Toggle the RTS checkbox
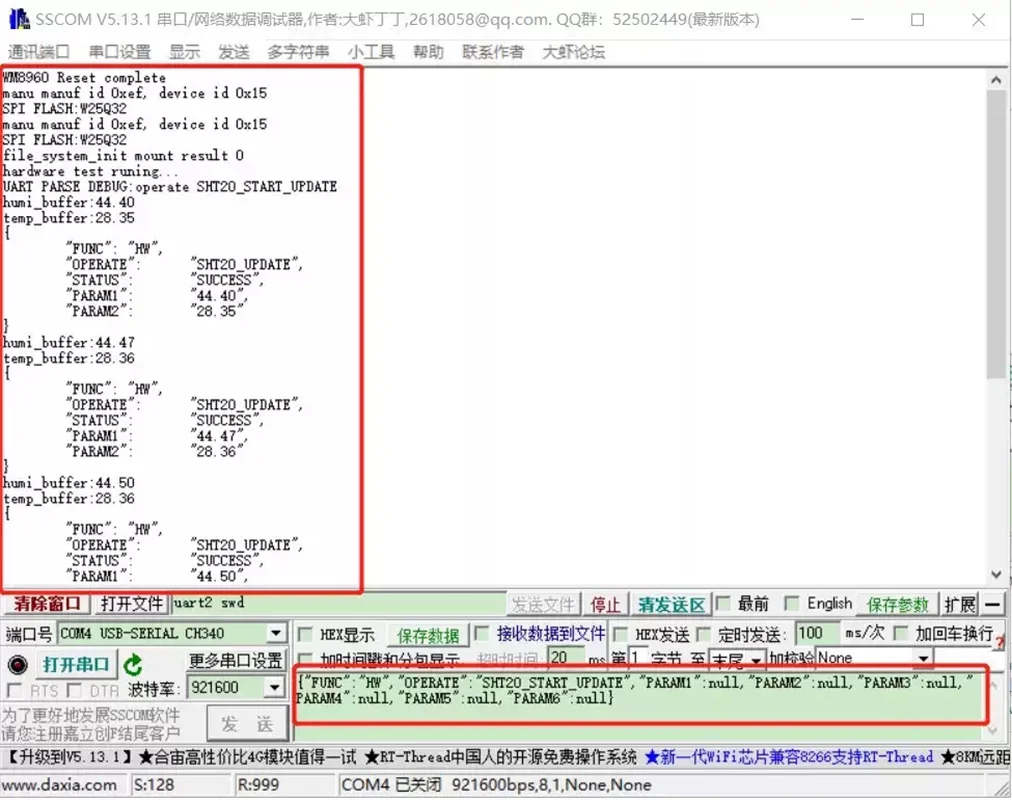Screen dimensions: 1012x800 [14, 690]
